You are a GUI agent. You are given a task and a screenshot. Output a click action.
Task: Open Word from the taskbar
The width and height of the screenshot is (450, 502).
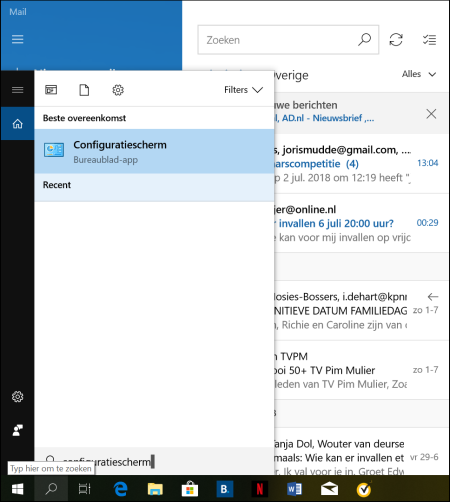click(294, 489)
